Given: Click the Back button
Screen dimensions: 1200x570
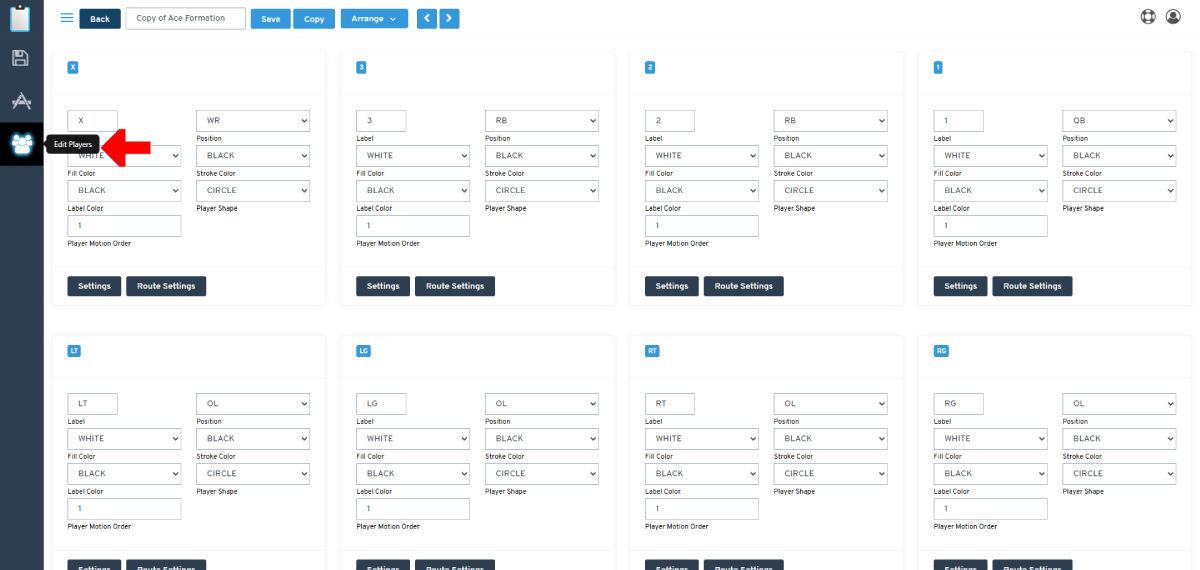Looking at the screenshot, I should (x=100, y=18).
